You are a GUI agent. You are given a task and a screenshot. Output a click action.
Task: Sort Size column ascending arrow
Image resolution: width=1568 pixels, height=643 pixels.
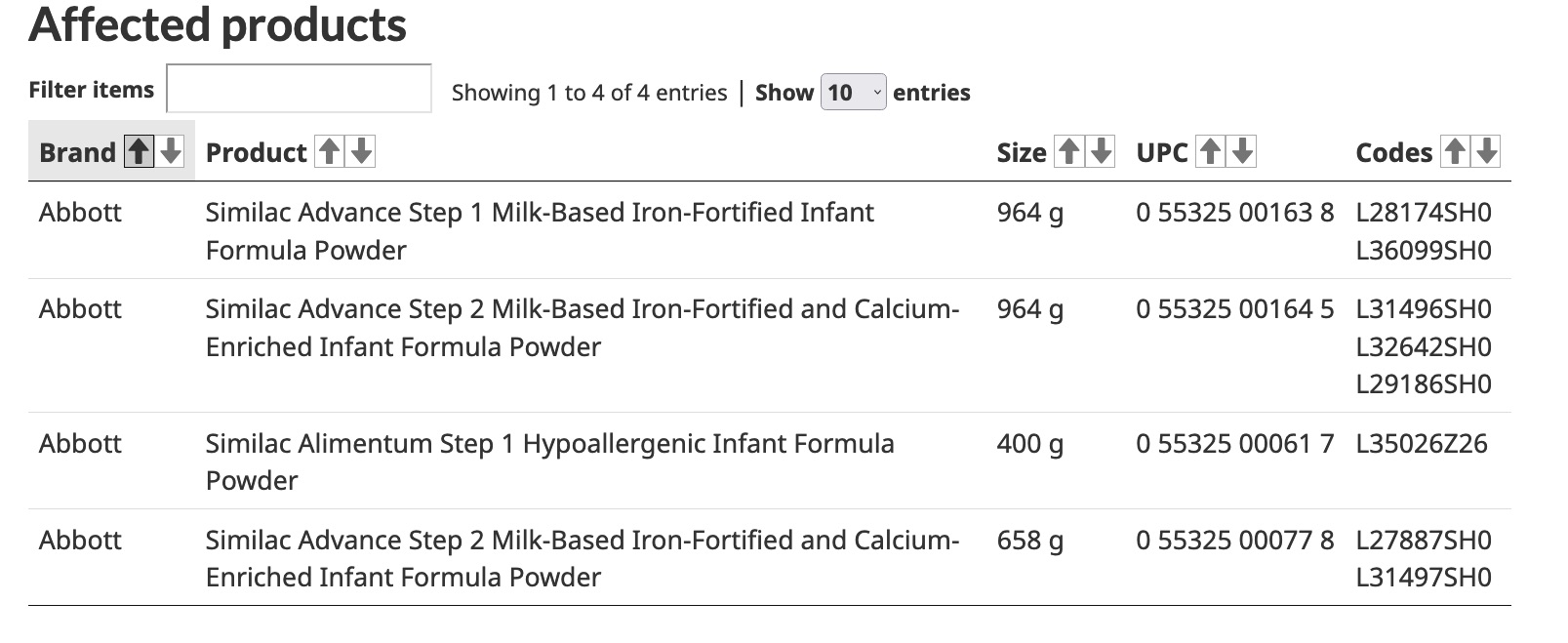(x=1069, y=151)
